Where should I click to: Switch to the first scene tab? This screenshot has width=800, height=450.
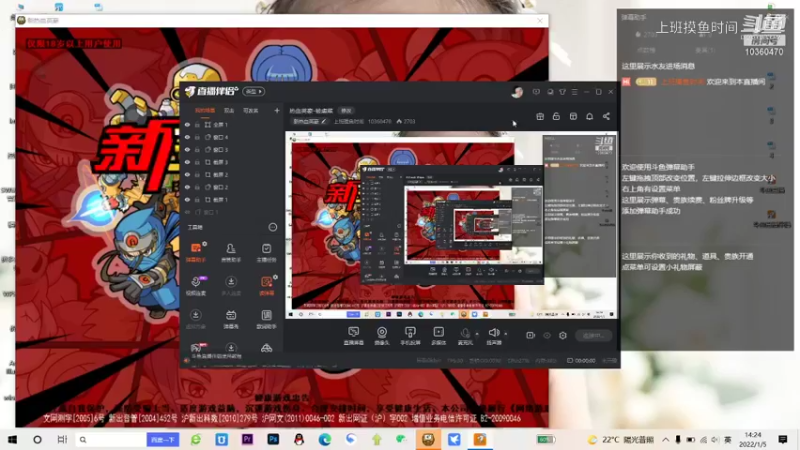pos(205,110)
